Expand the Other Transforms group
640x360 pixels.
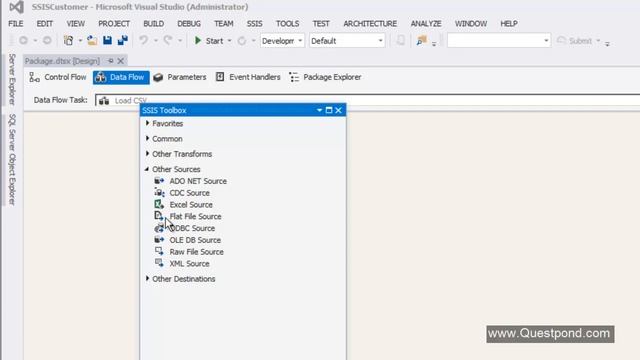[x=147, y=154]
